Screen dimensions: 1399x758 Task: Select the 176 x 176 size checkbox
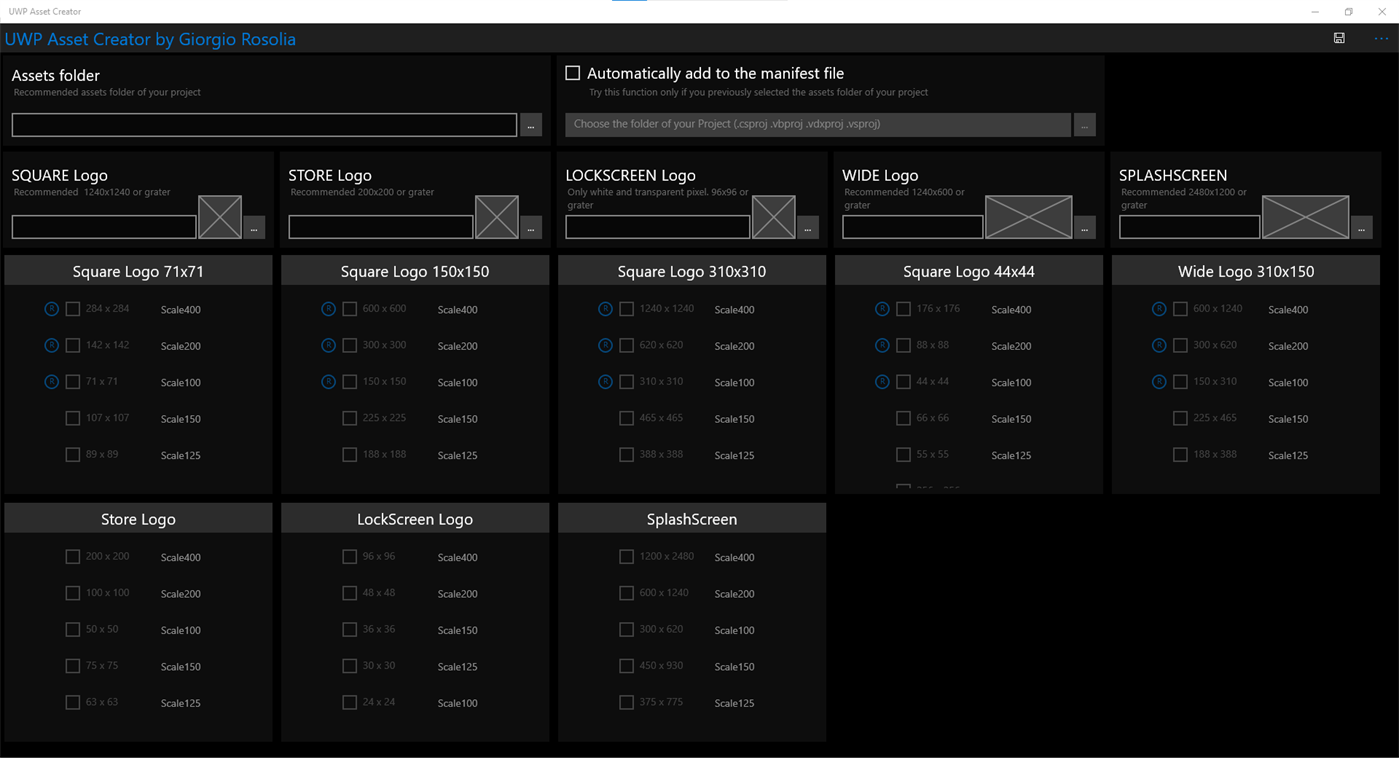[x=904, y=309]
